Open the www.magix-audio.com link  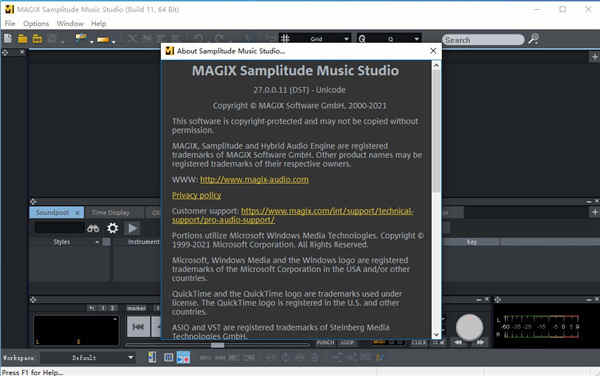[x=254, y=179]
